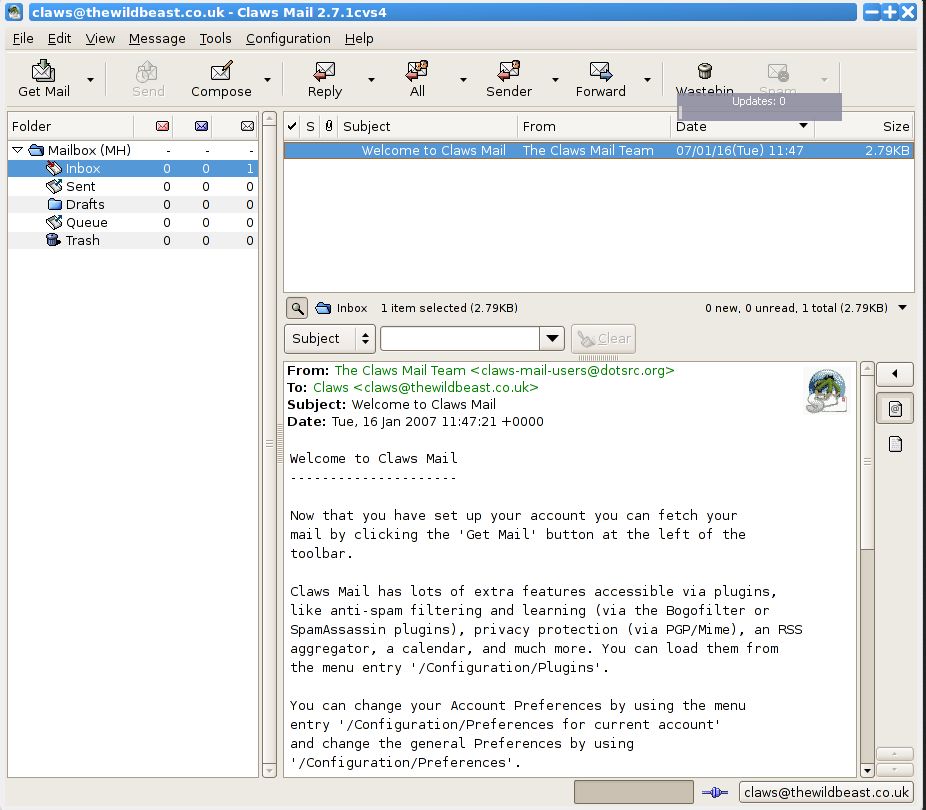This screenshot has width=926, height=810.
Task: Open the folder status dropdown arrow
Action: pyautogui.click(x=902, y=307)
